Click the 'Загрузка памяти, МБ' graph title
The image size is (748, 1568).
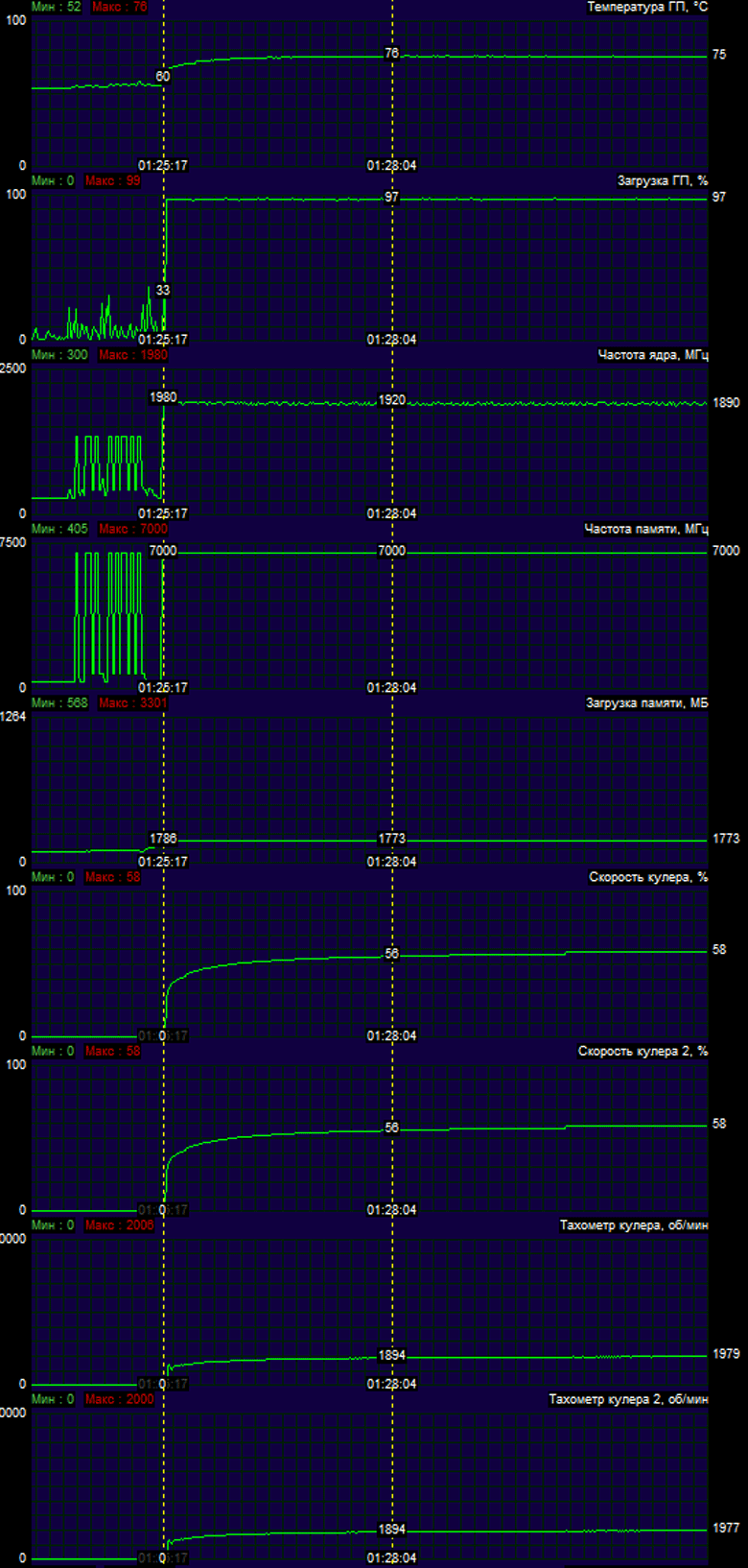[647, 703]
